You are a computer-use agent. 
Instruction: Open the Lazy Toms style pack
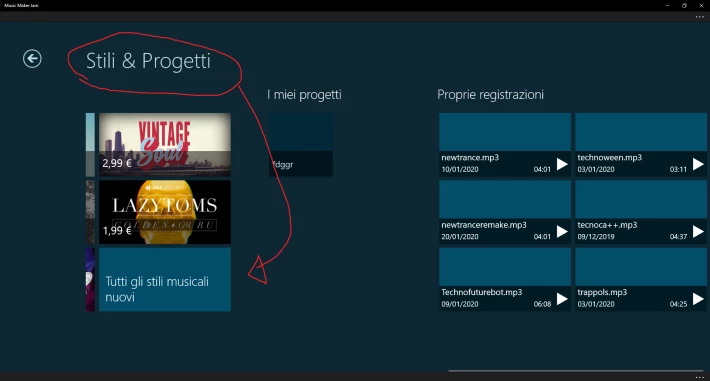coord(165,212)
